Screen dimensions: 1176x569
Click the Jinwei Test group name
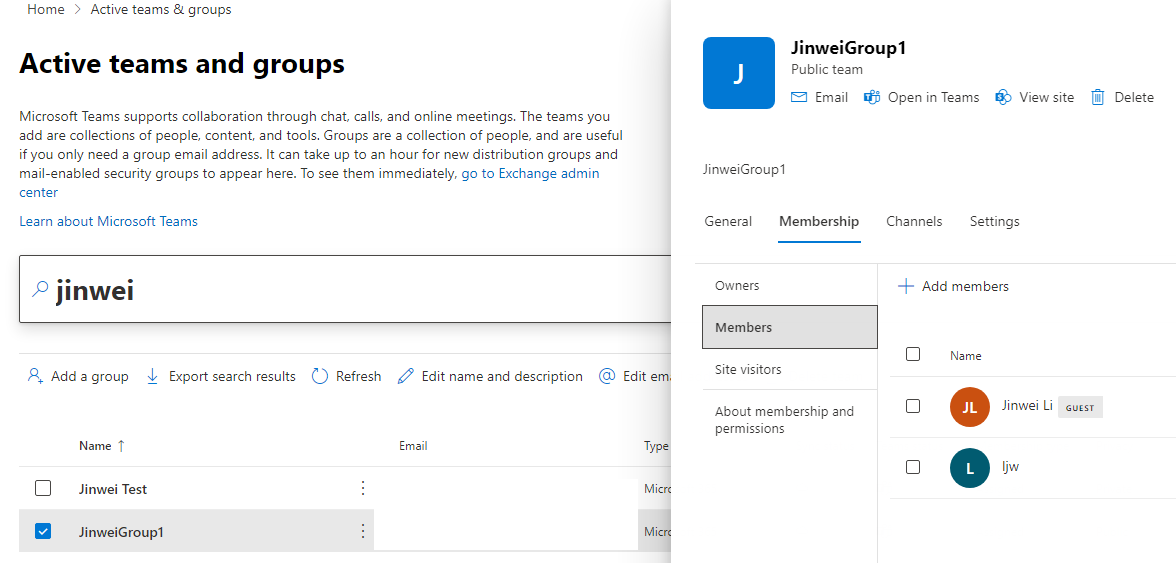click(x=113, y=489)
